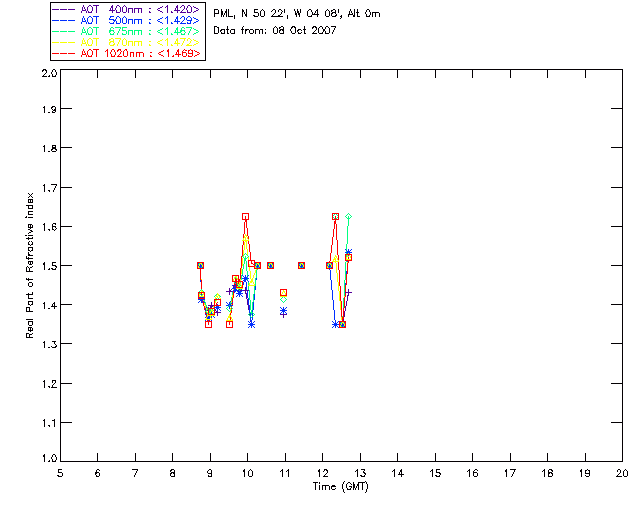Viewport: 640px width, 512px height.
Task: Click the blue asterisk at 1.35 near time 12.3
Action: pyautogui.click(x=336, y=324)
